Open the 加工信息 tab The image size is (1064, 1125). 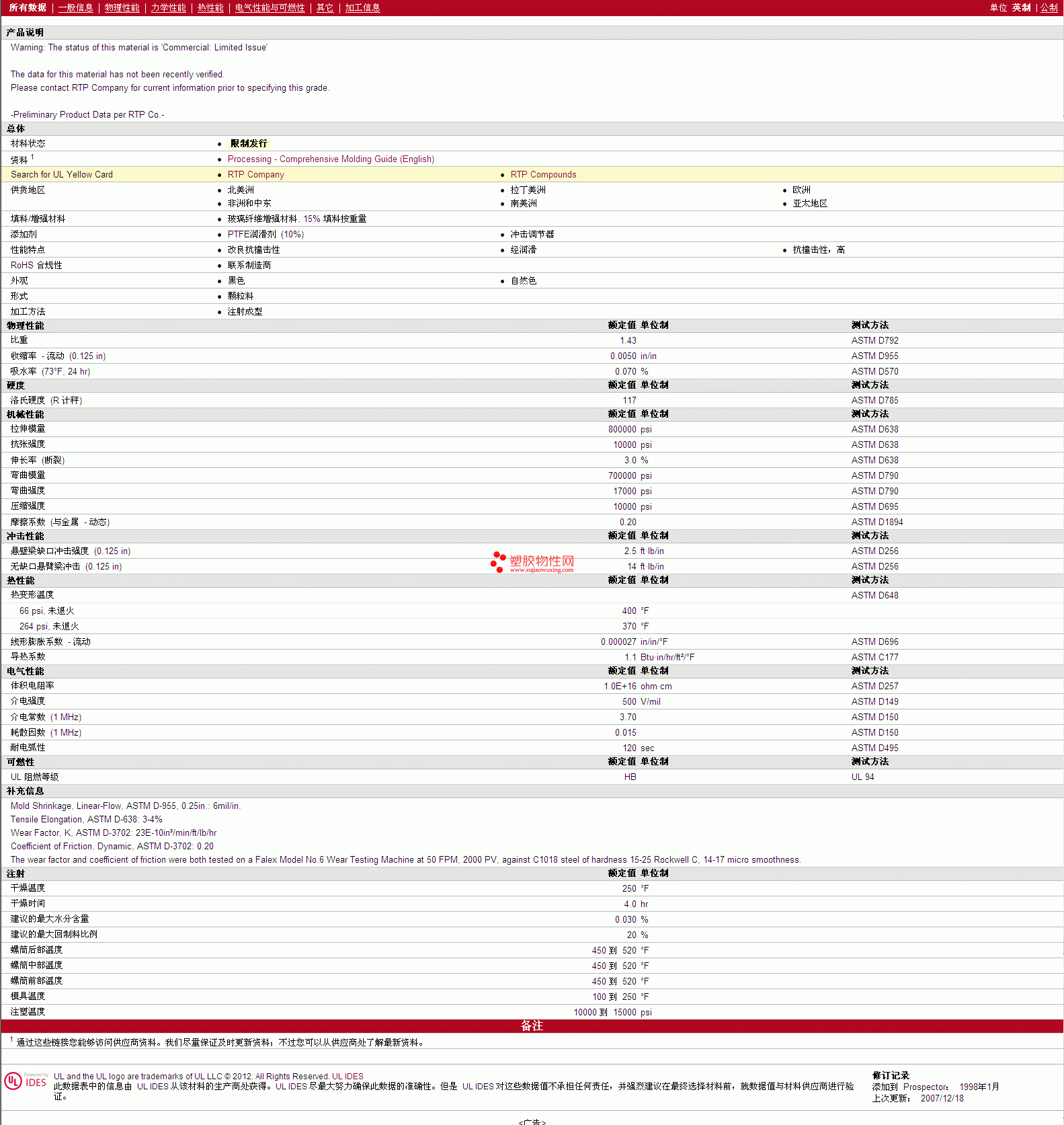point(362,7)
